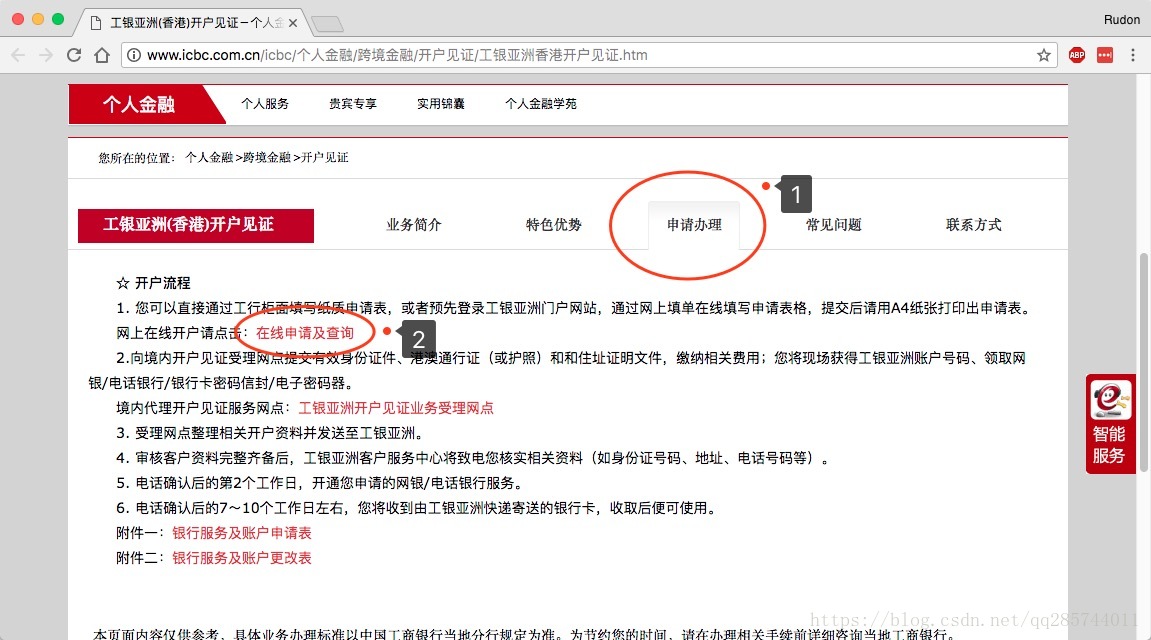Click the 附件二 label

tap(141, 558)
